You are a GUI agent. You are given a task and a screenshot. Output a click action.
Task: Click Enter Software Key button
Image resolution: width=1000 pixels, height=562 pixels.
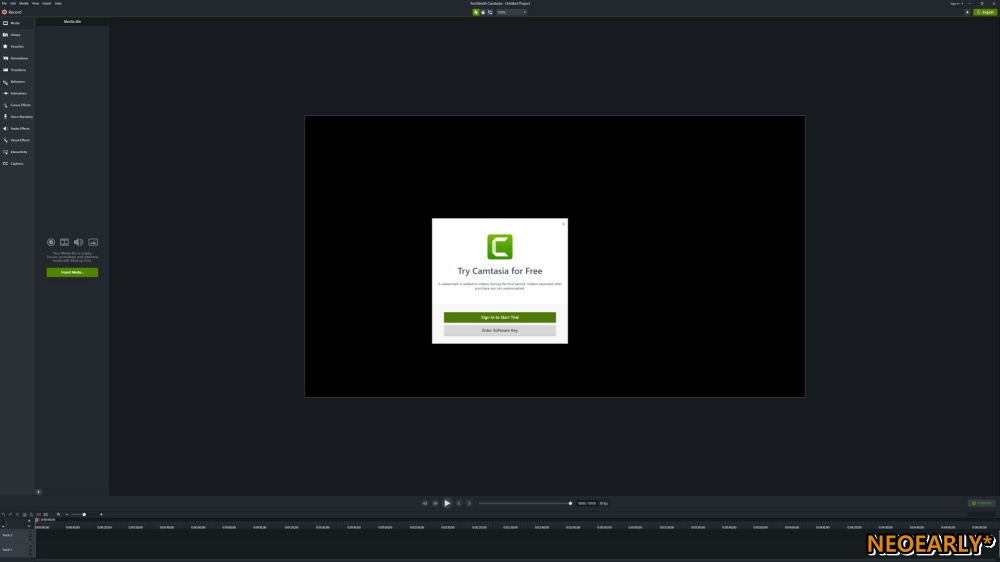[x=500, y=330]
